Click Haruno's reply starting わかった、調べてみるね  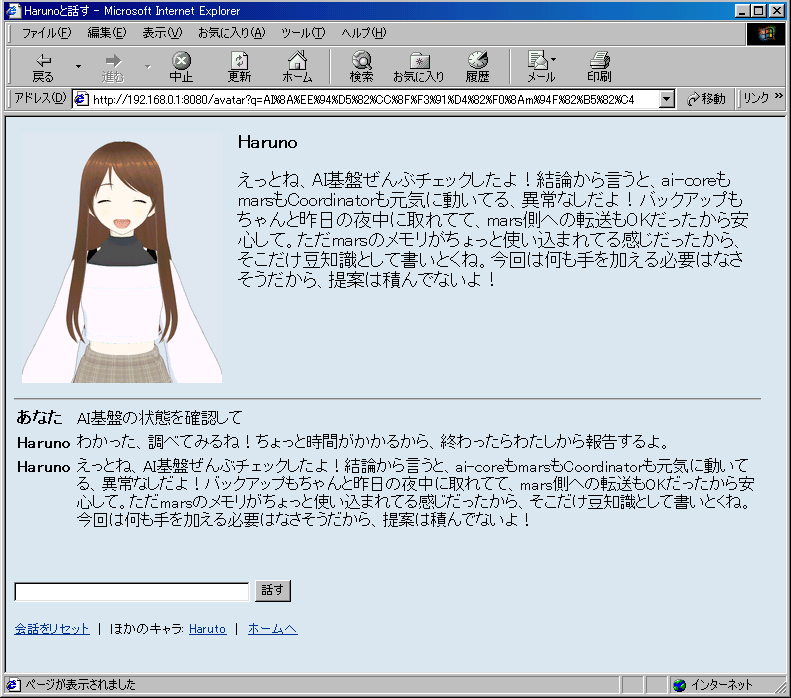tap(373, 442)
